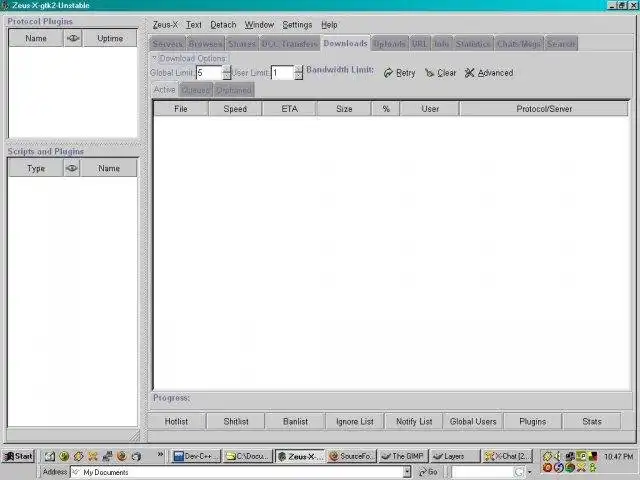This screenshot has width=640, height=480.
Task: Click the Clear downloads button
Action: pyautogui.click(x=440, y=73)
